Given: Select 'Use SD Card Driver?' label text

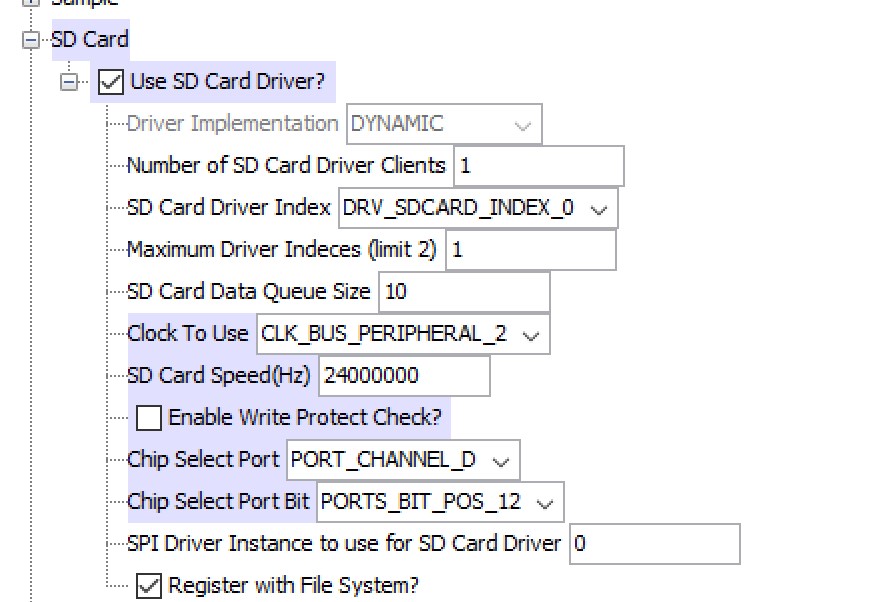Looking at the screenshot, I should click(x=227, y=82).
